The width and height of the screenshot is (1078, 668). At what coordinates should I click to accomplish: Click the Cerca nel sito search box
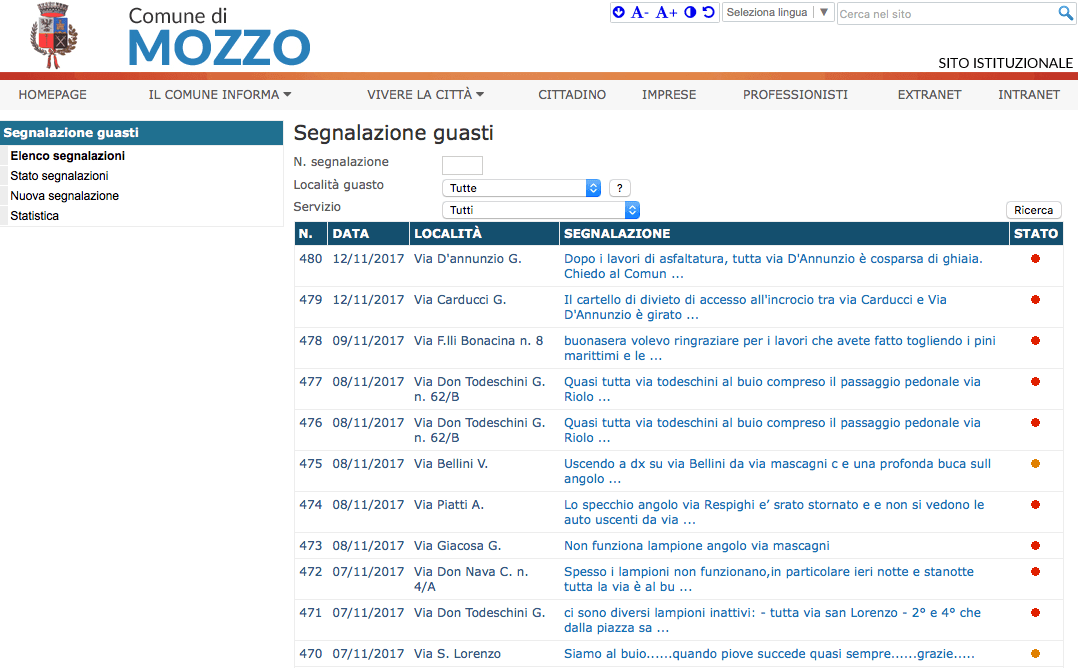(x=930, y=13)
